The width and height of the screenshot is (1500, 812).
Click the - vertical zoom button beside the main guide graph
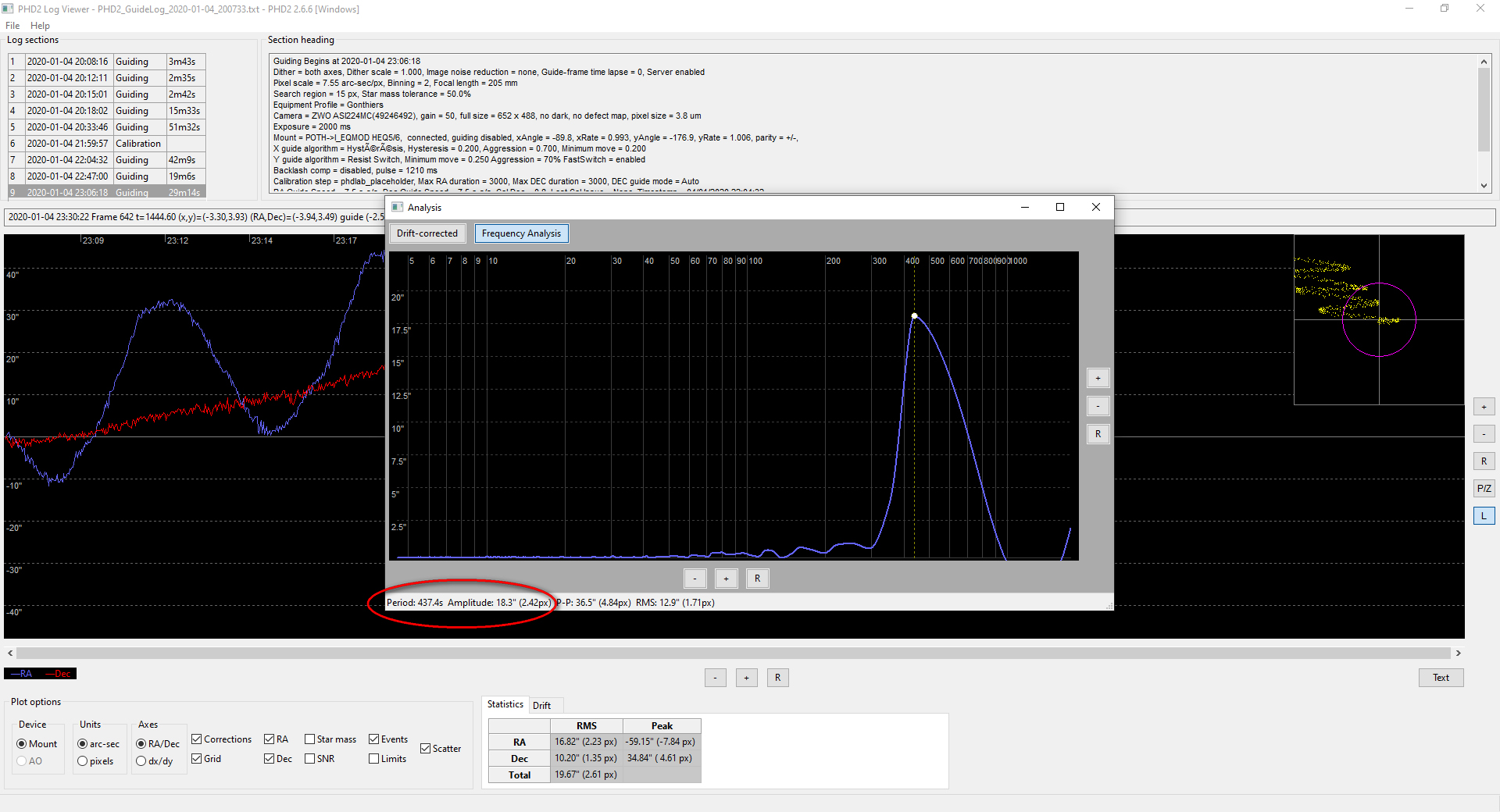(x=1484, y=434)
